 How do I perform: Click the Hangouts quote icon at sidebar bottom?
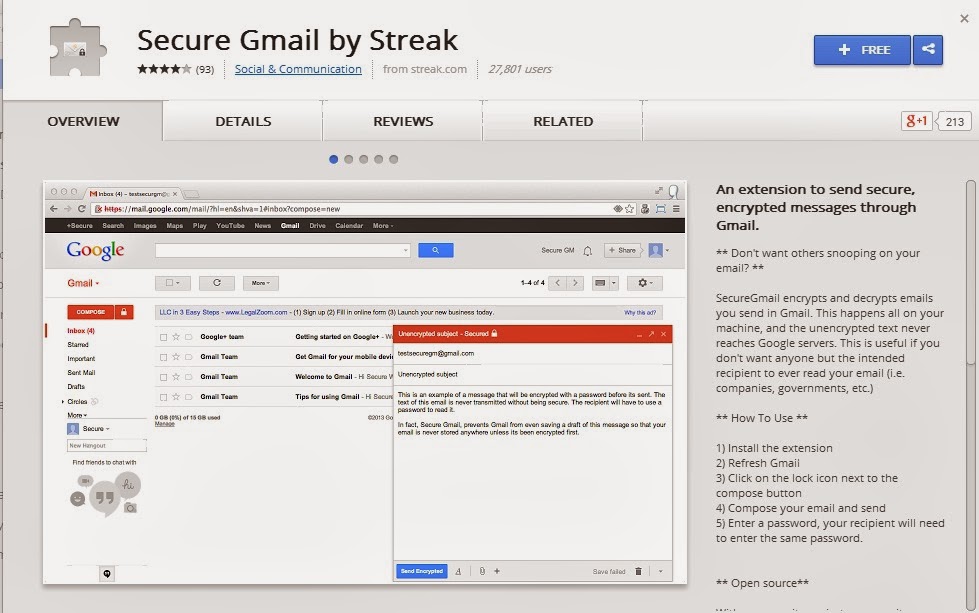(107, 574)
